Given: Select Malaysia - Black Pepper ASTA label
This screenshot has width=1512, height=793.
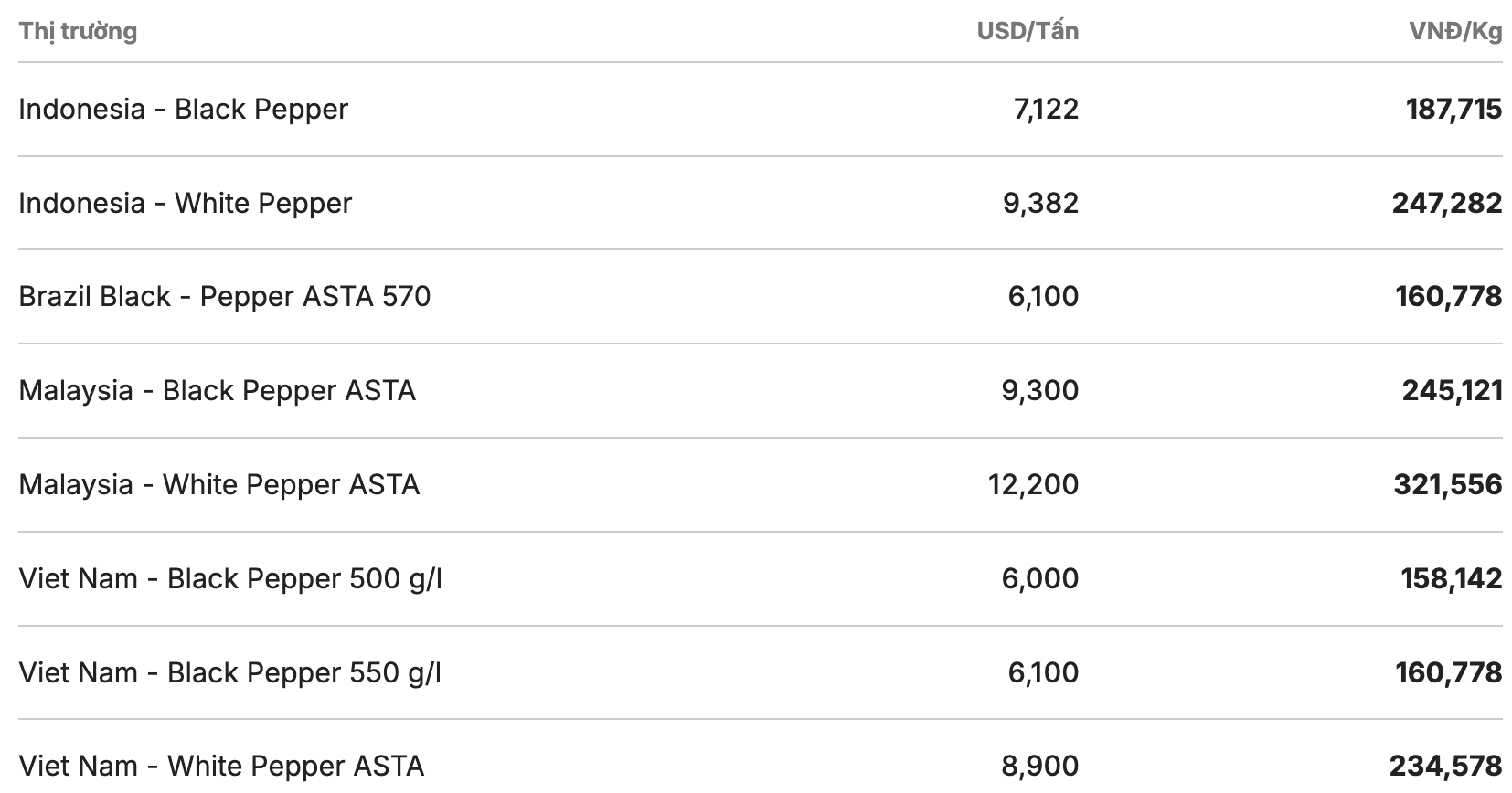Looking at the screenshot, I should tap(217, 391).
